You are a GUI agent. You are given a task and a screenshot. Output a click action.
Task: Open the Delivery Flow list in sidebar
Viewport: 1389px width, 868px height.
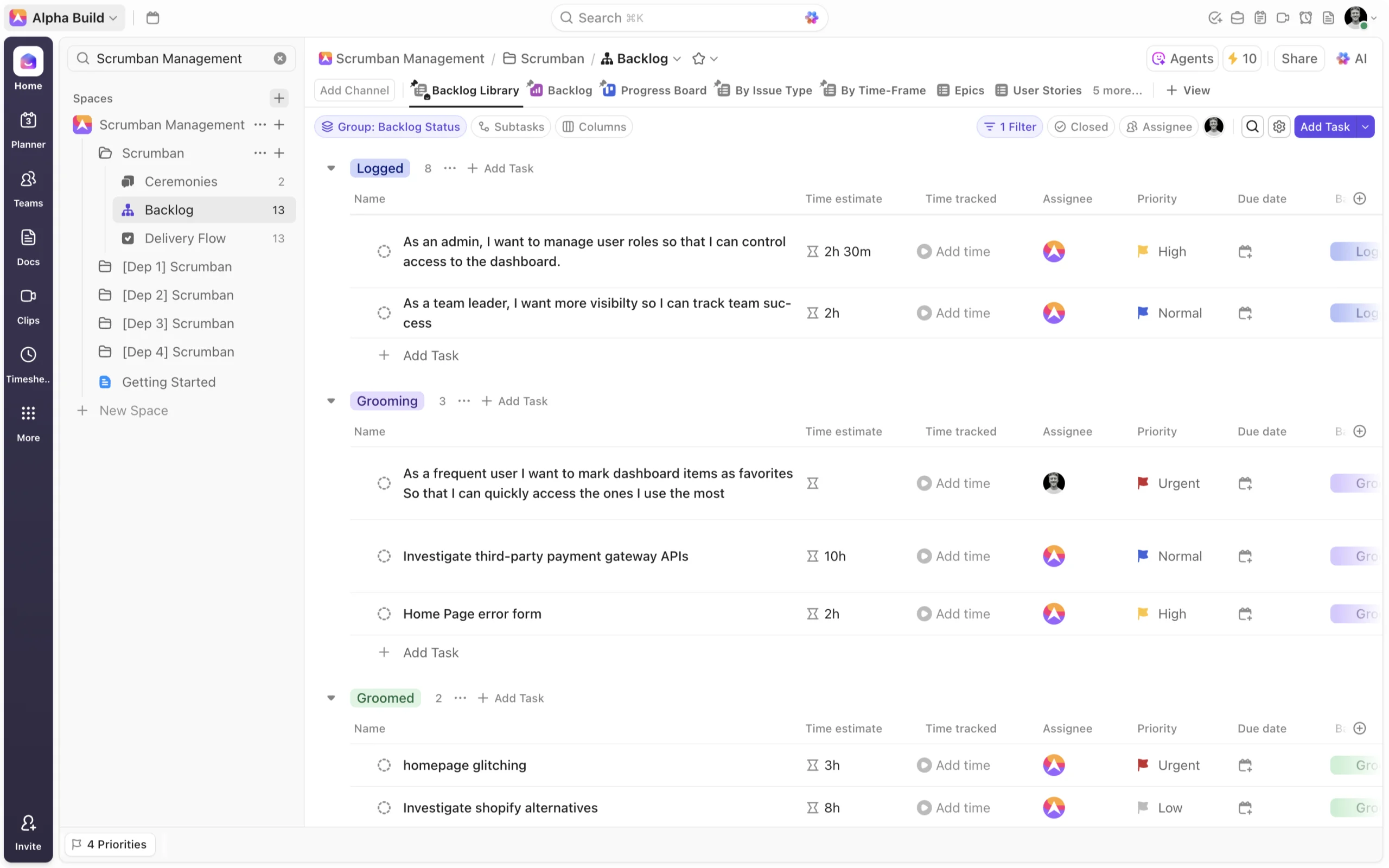185,238
